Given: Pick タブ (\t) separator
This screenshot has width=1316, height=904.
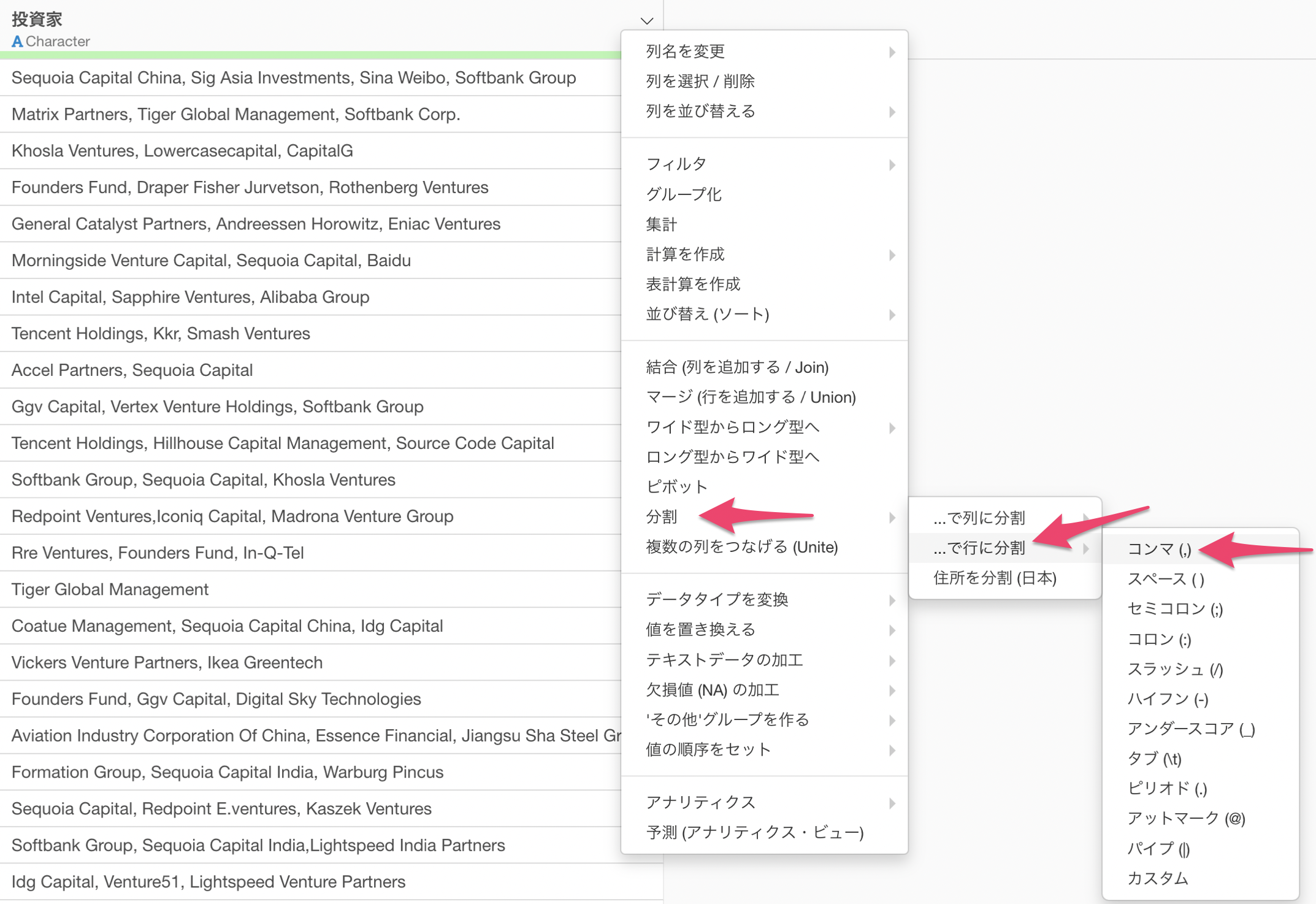Looking at the screenshot, I should click(x=1200, y=759).
